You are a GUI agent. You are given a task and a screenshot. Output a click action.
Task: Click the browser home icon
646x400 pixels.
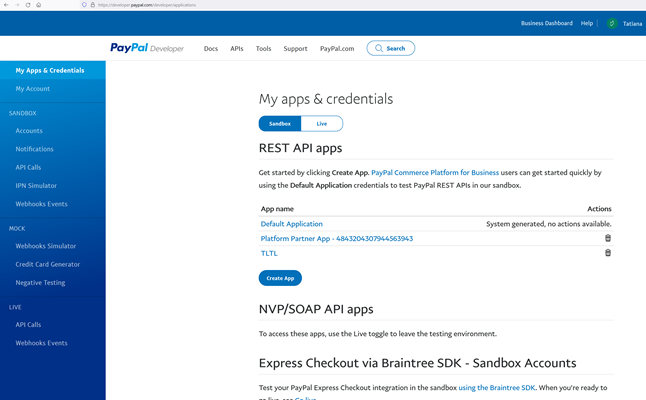[x=39, y=5]
